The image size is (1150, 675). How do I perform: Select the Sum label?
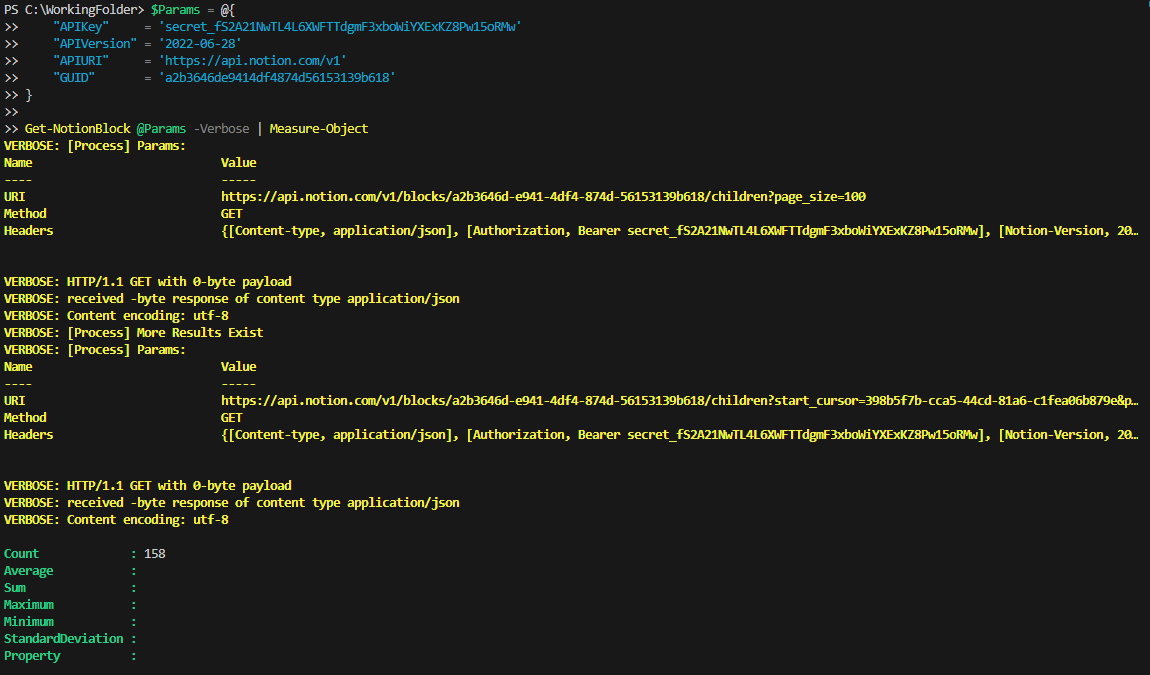(x=15, y=588)
